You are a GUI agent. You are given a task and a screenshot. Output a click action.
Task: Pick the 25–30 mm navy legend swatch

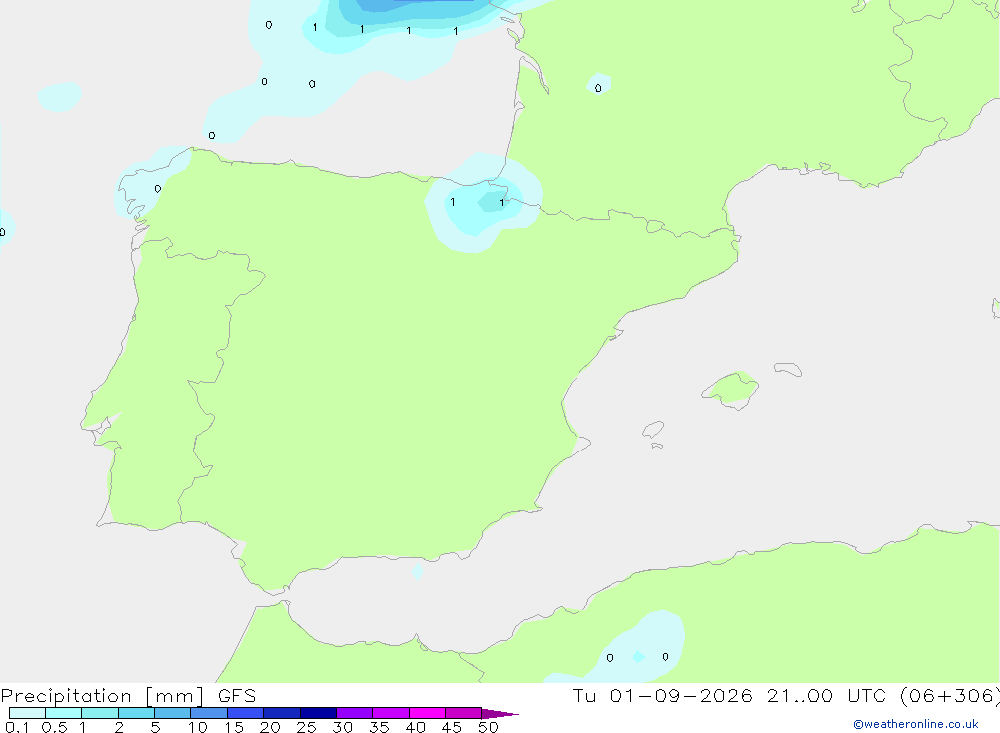[318, 713]
